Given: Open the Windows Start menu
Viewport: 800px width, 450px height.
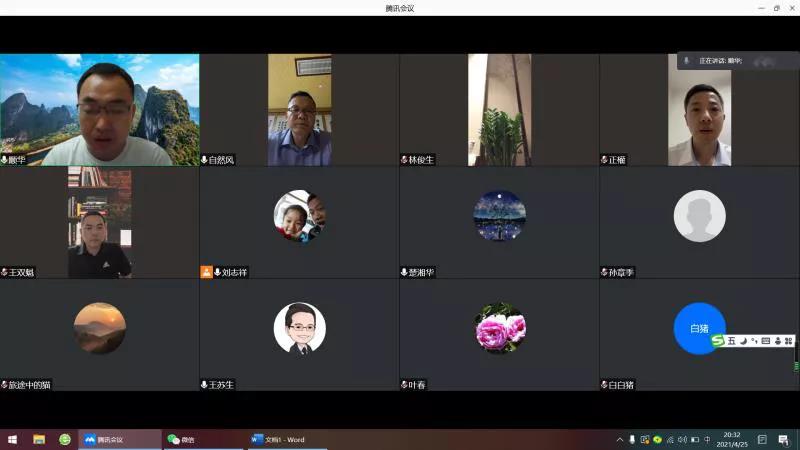Looking at the screenshot, I should pos(12,439).
